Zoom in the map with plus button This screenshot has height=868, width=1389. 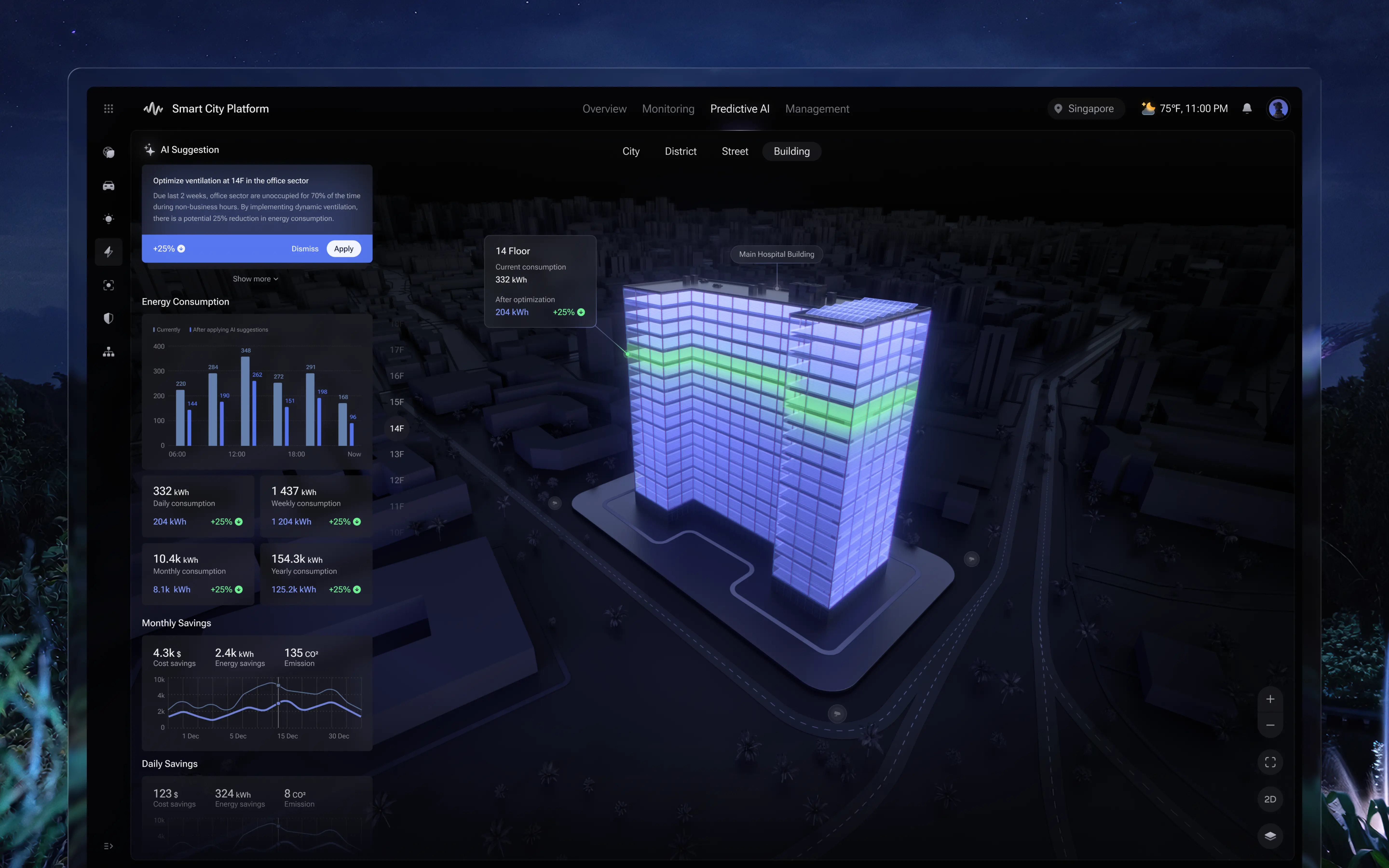coord(1270,699)
